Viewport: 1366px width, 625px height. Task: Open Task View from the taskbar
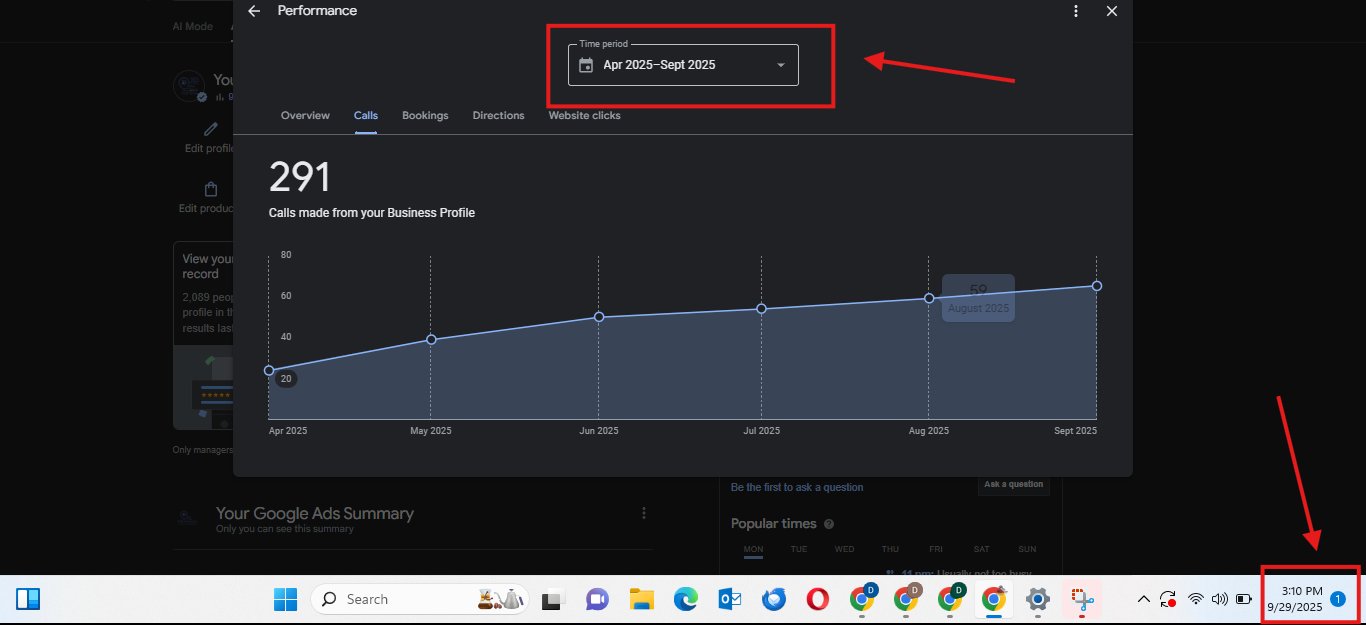coord(553,599)
